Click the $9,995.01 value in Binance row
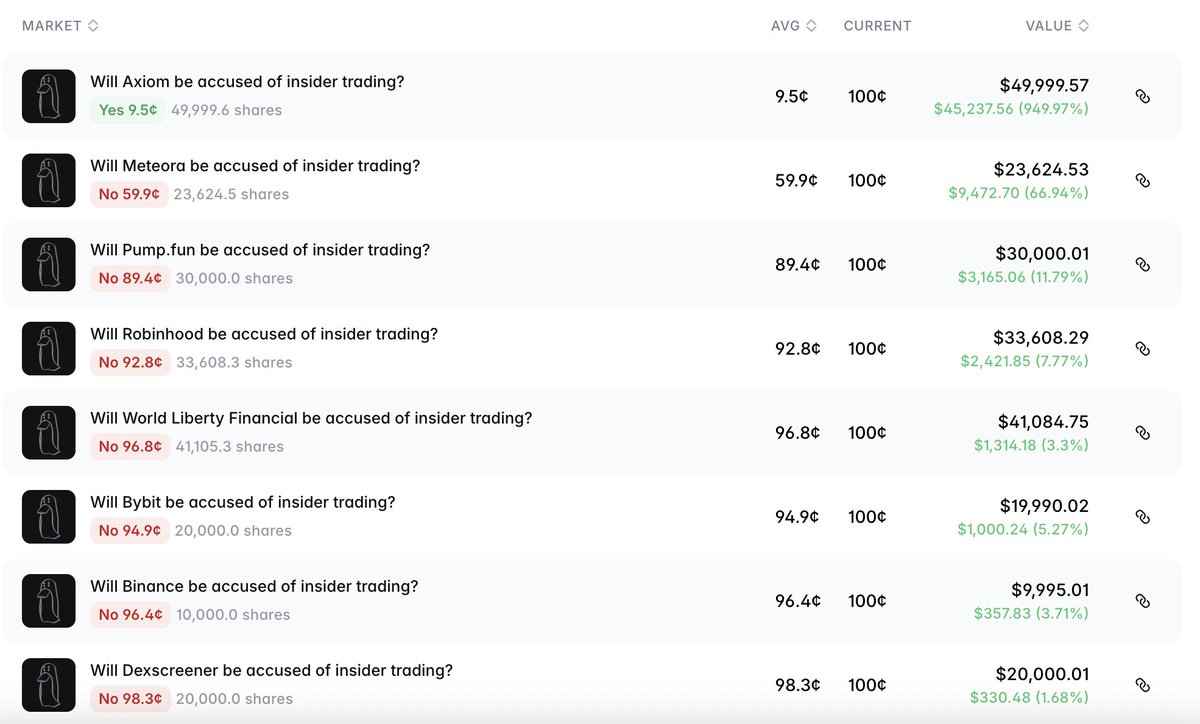Image resolution: width=1200 pixels, height=724 pixels. (1049, 590)
